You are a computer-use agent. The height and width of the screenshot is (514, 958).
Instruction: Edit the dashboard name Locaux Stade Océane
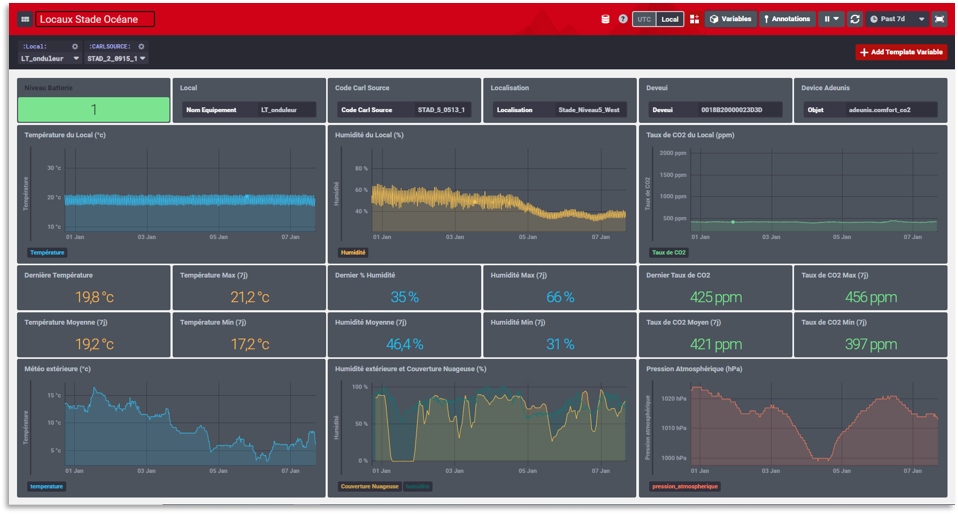[95, 20]
